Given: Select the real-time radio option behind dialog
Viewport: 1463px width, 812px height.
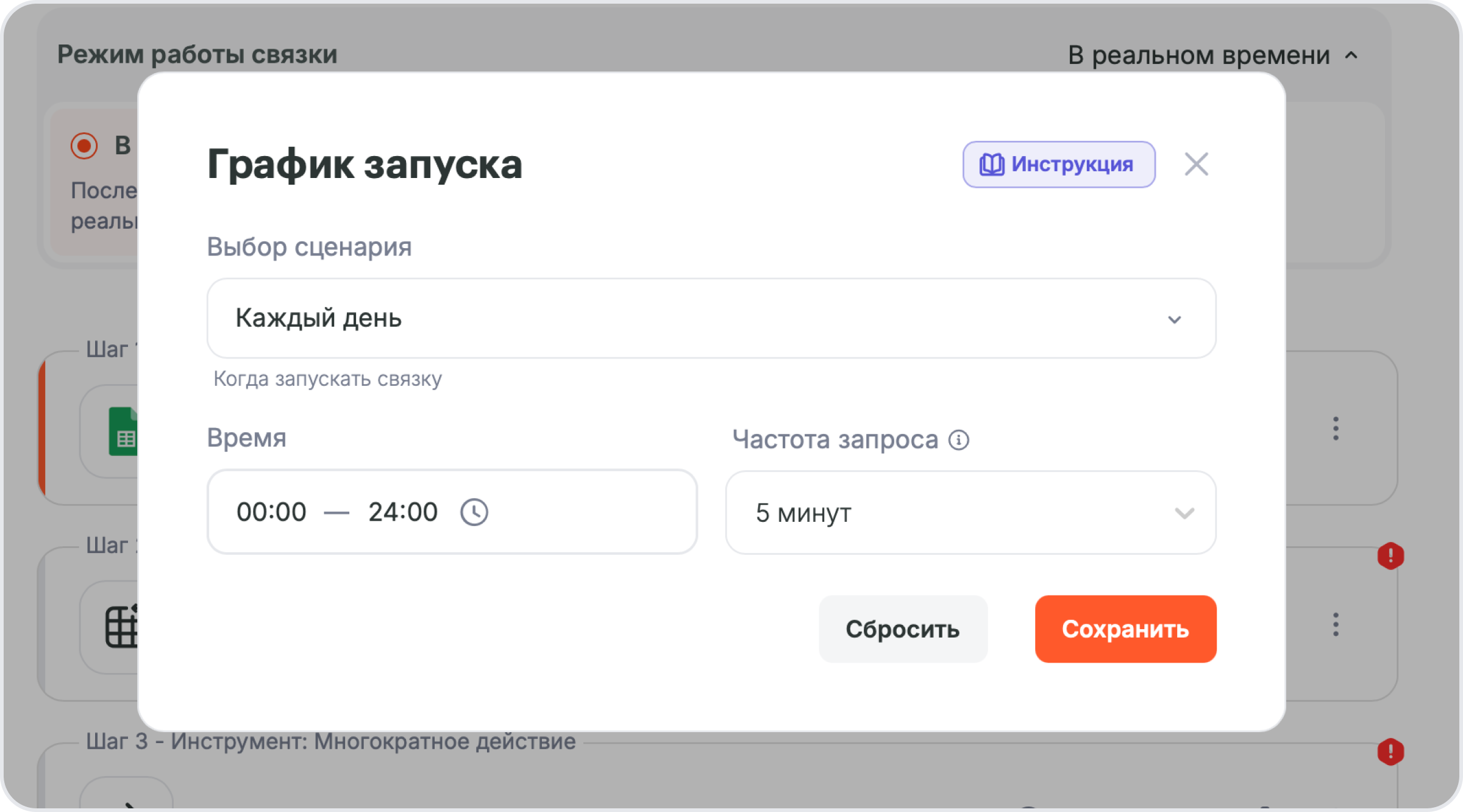Looking at the screenshot, I should click(84, 146).
